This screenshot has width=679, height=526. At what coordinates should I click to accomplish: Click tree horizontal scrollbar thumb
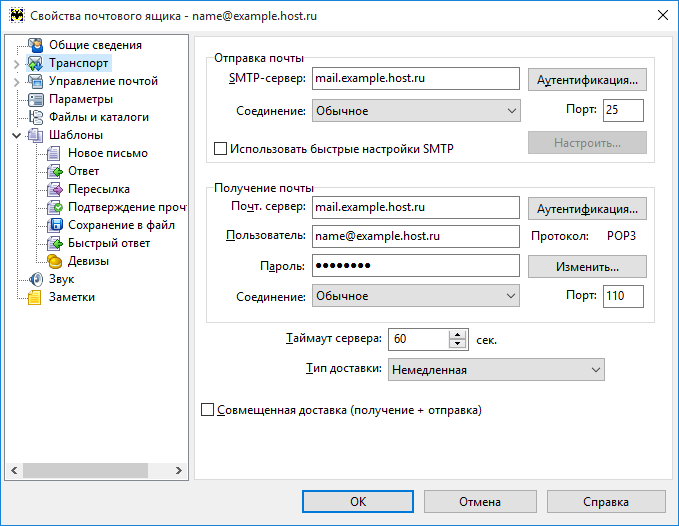[85, 470]
